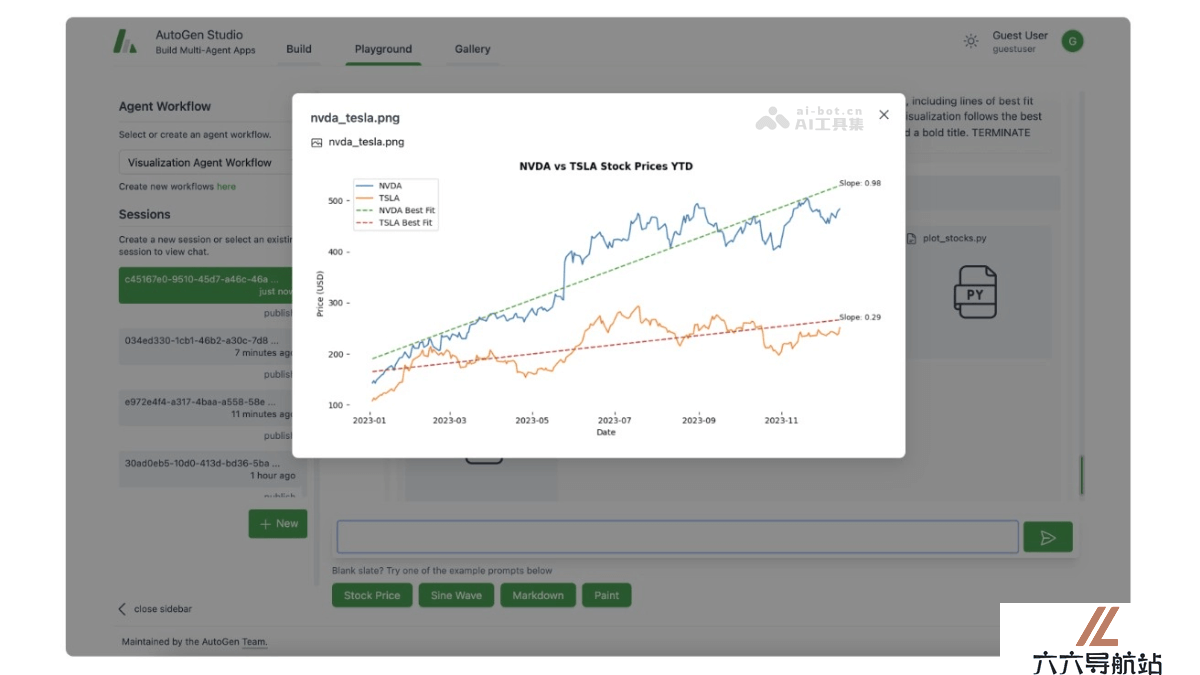1200x675 pixels.
Task: Select session c45167e0-9510-45d7-a46c
Action: pyautogui.click(x=205, y=285)
